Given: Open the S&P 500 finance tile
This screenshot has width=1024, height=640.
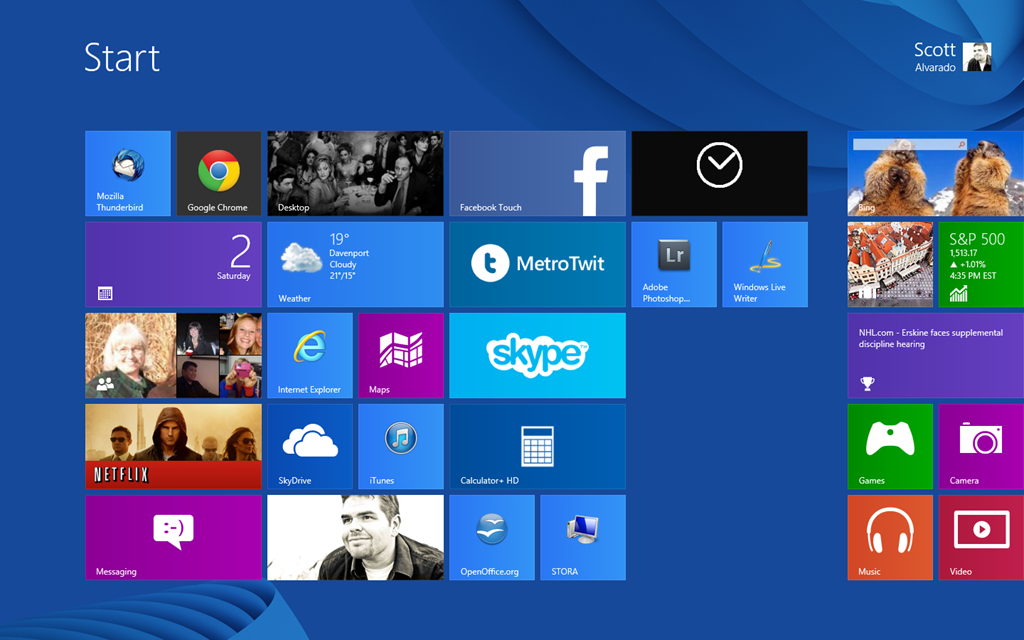Looking at the screenshot, I should pos(981,264).
